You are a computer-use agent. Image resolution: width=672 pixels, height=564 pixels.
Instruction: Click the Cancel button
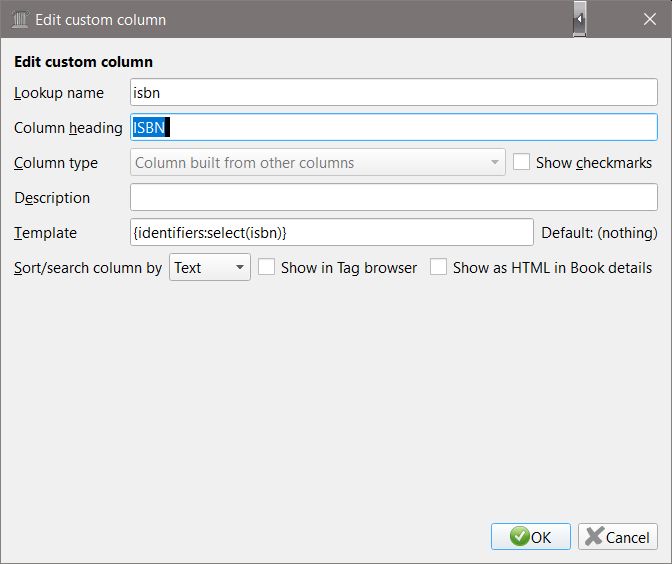tap(618, 537)
